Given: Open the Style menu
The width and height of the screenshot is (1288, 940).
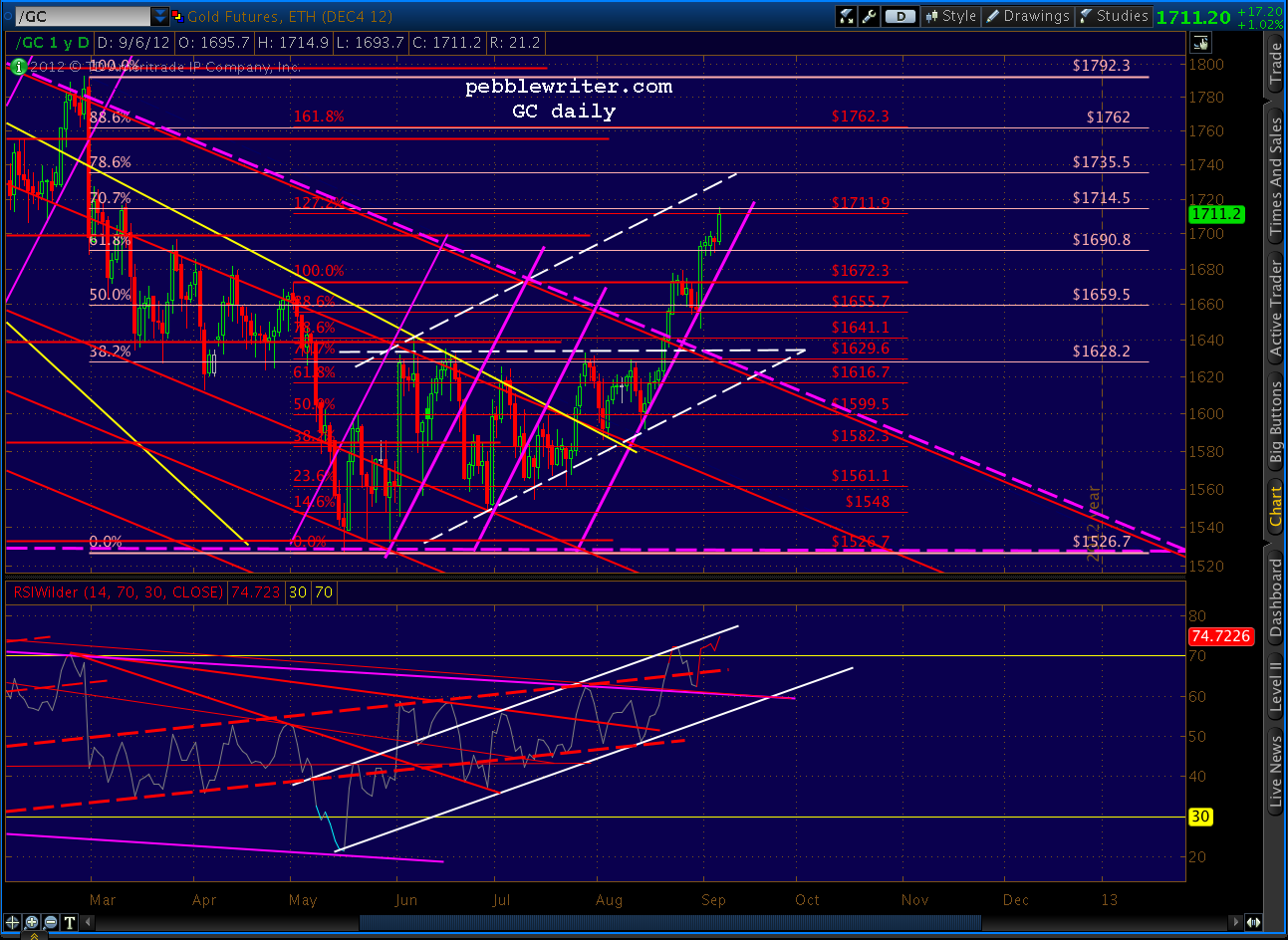Looking at the screenshot, I should (950, 16).
